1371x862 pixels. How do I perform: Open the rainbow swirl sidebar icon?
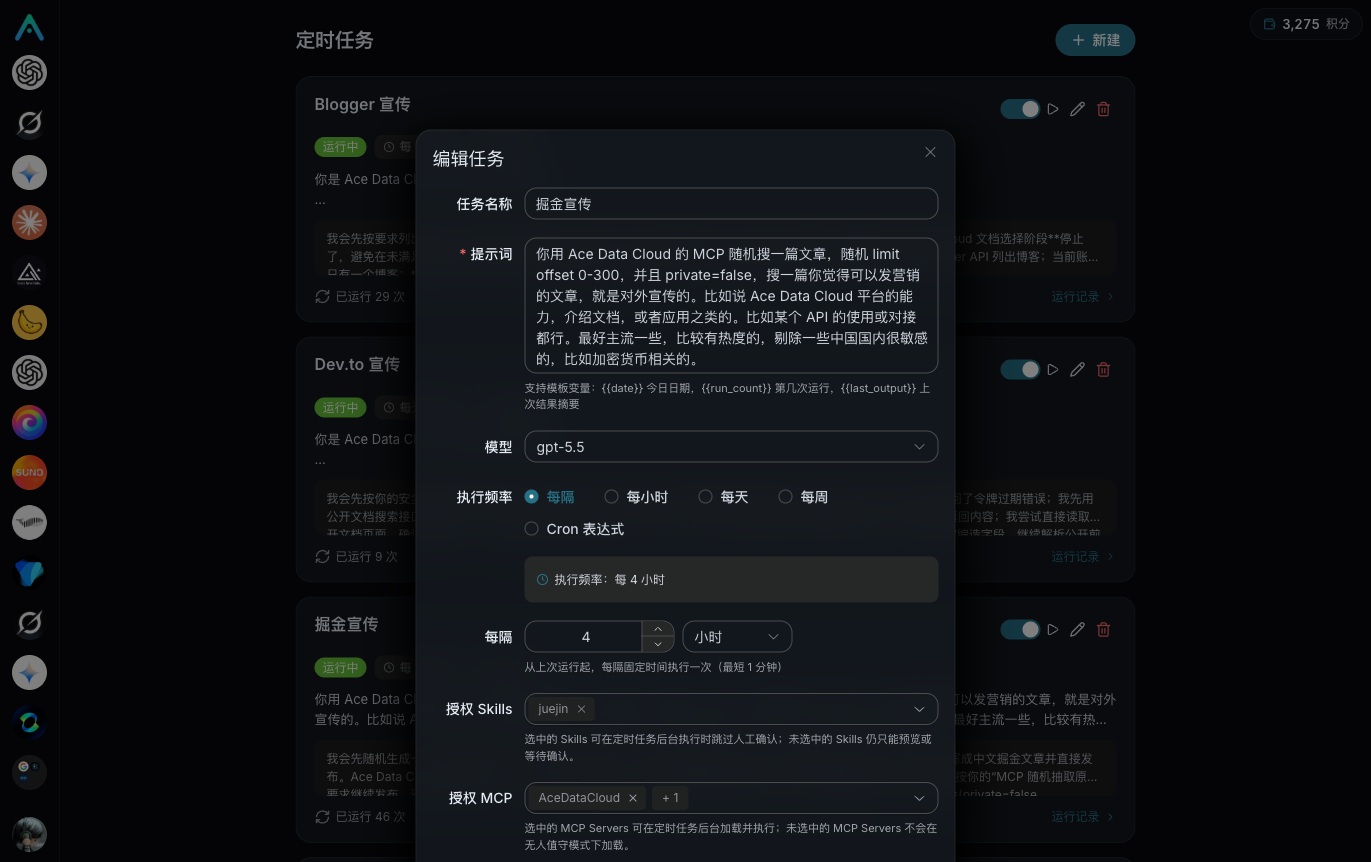click(x=29, y=423)
